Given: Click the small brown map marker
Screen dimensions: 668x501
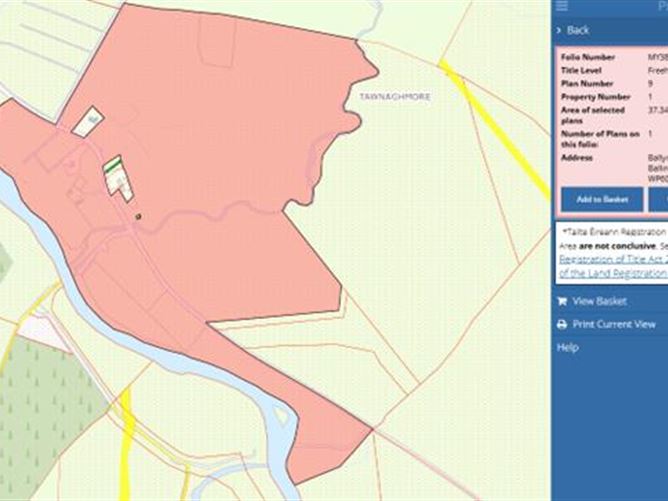Looking at the screenshot, I should pyautogui.click(x=139, y=216).
